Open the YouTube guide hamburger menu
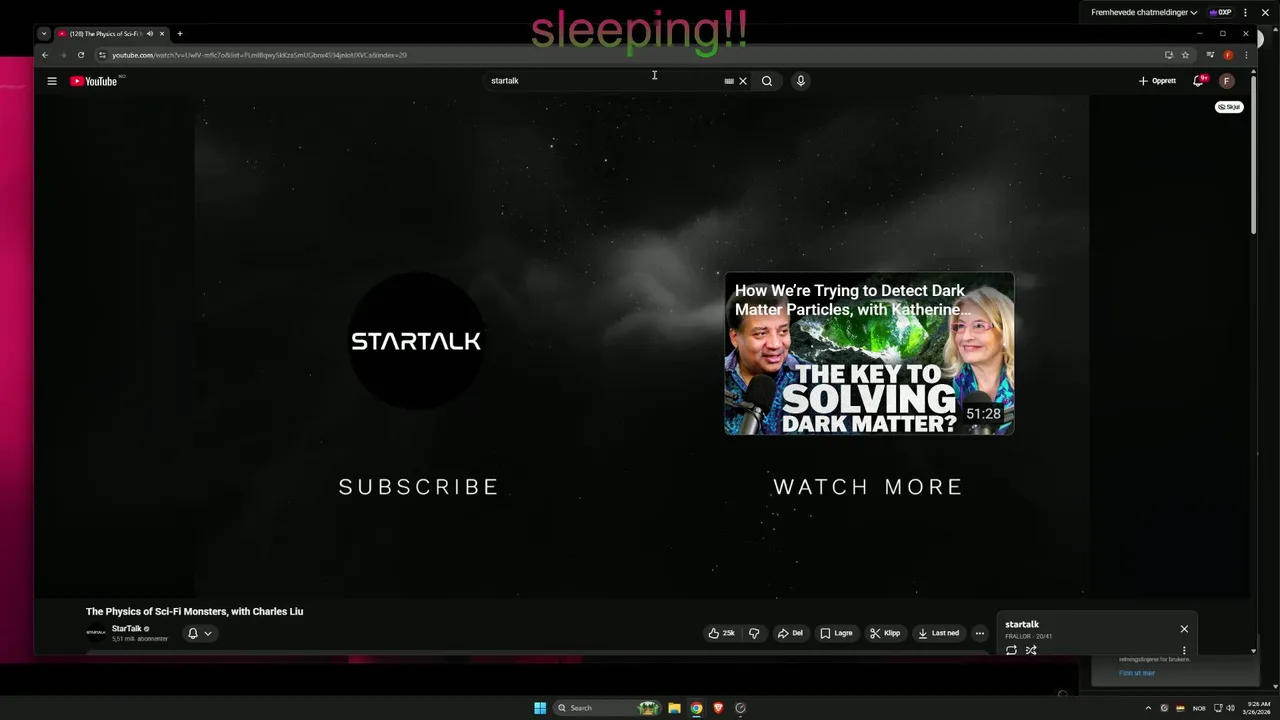 (x=52, y=81)
